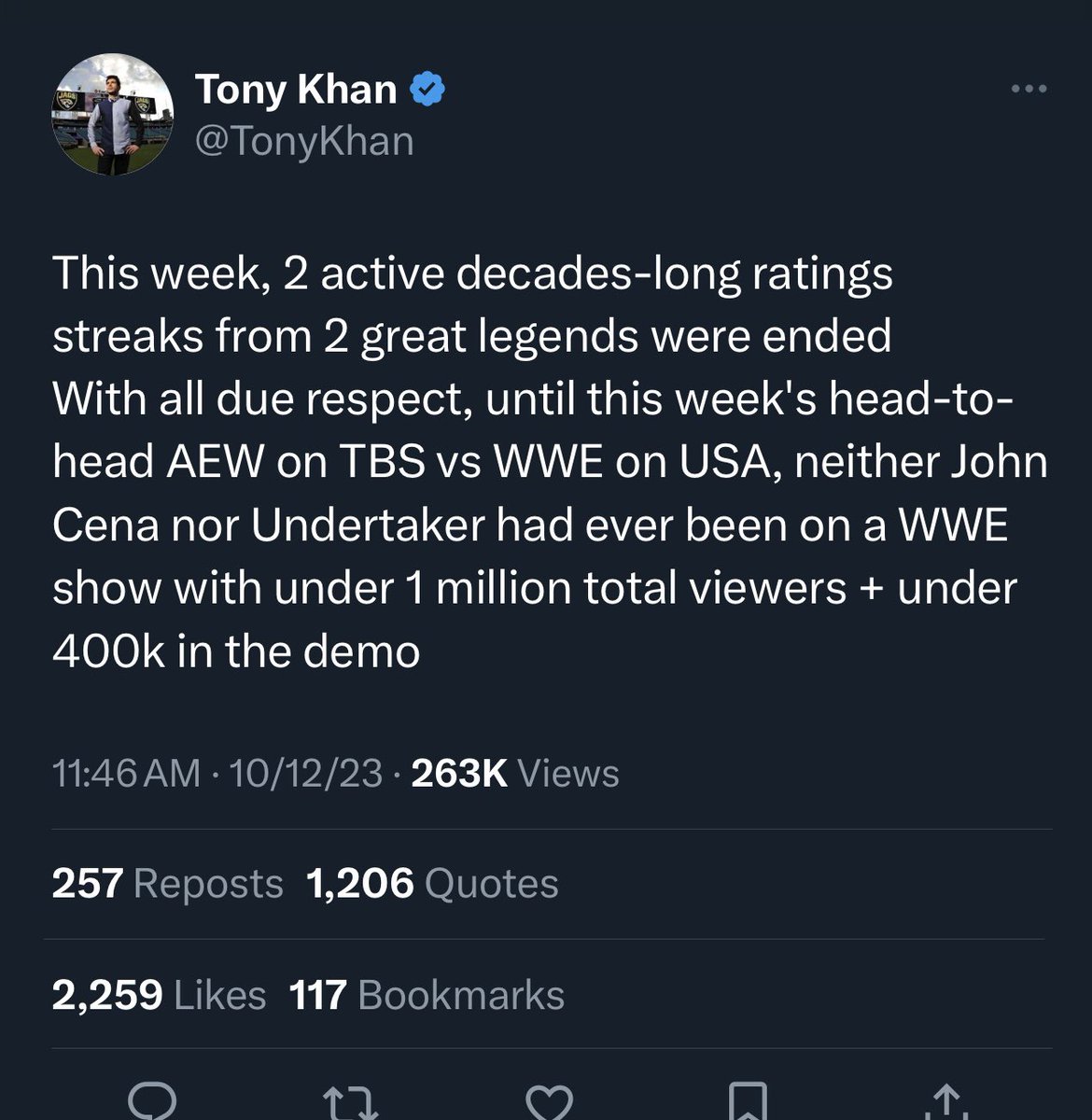The height and width of the screenshot is (1120, 1092).
Task: Show the 1,206 Quotes list
Action: [432, 883]
